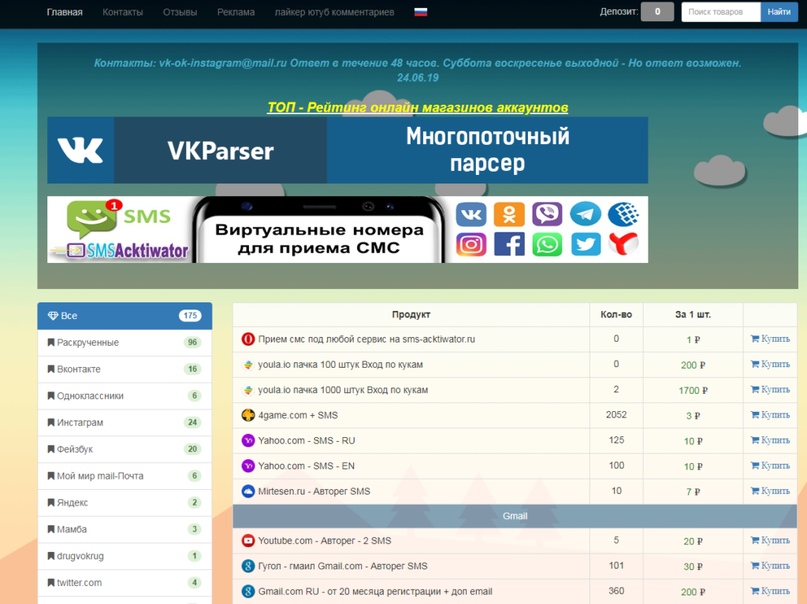Viewport: 807px width, 604px height.
Task: Select the Вконтакте category
Action: click(125, 369)
